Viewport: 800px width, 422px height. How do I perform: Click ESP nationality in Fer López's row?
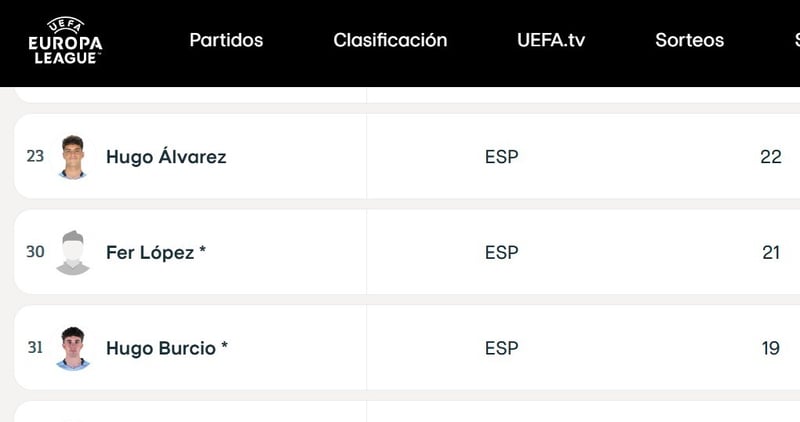(x=501, y=253)
